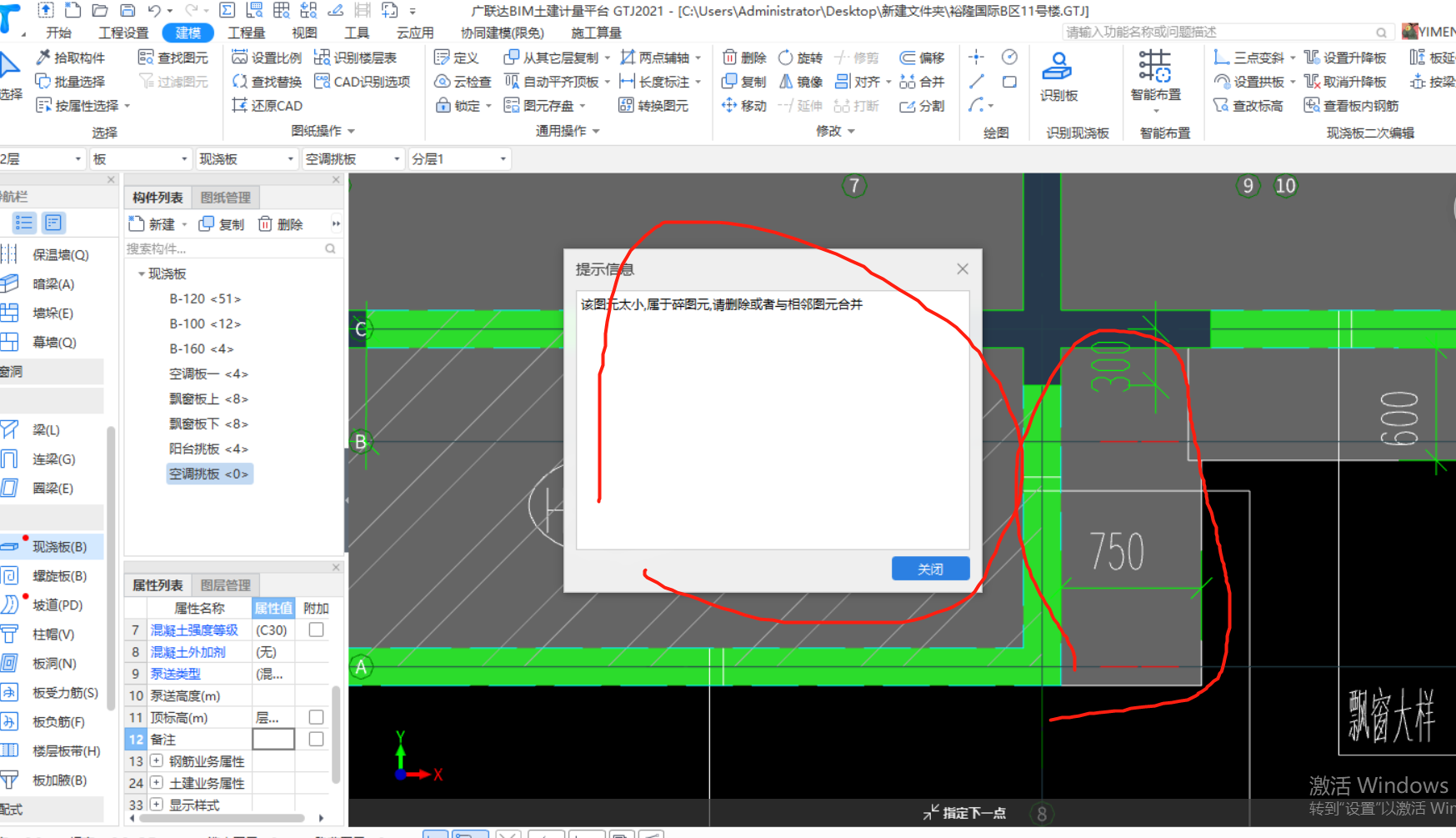Open the floor dropdown showing 2层
1456x838 pixels.
42,158
